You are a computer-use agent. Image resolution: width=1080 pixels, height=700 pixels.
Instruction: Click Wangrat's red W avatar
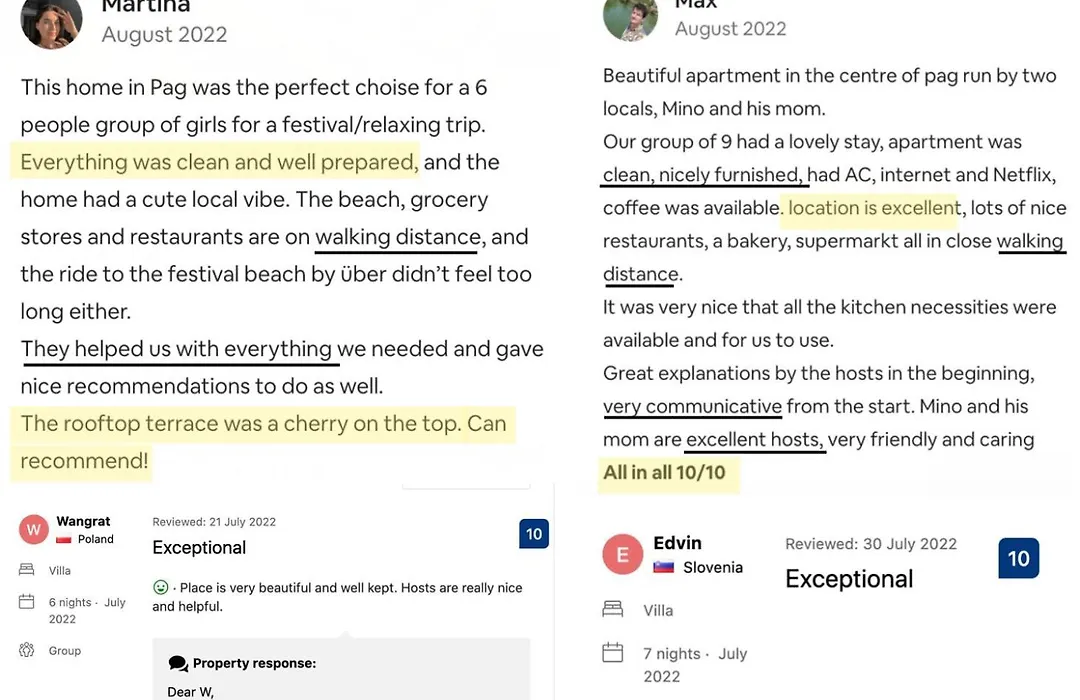(33, 530)
